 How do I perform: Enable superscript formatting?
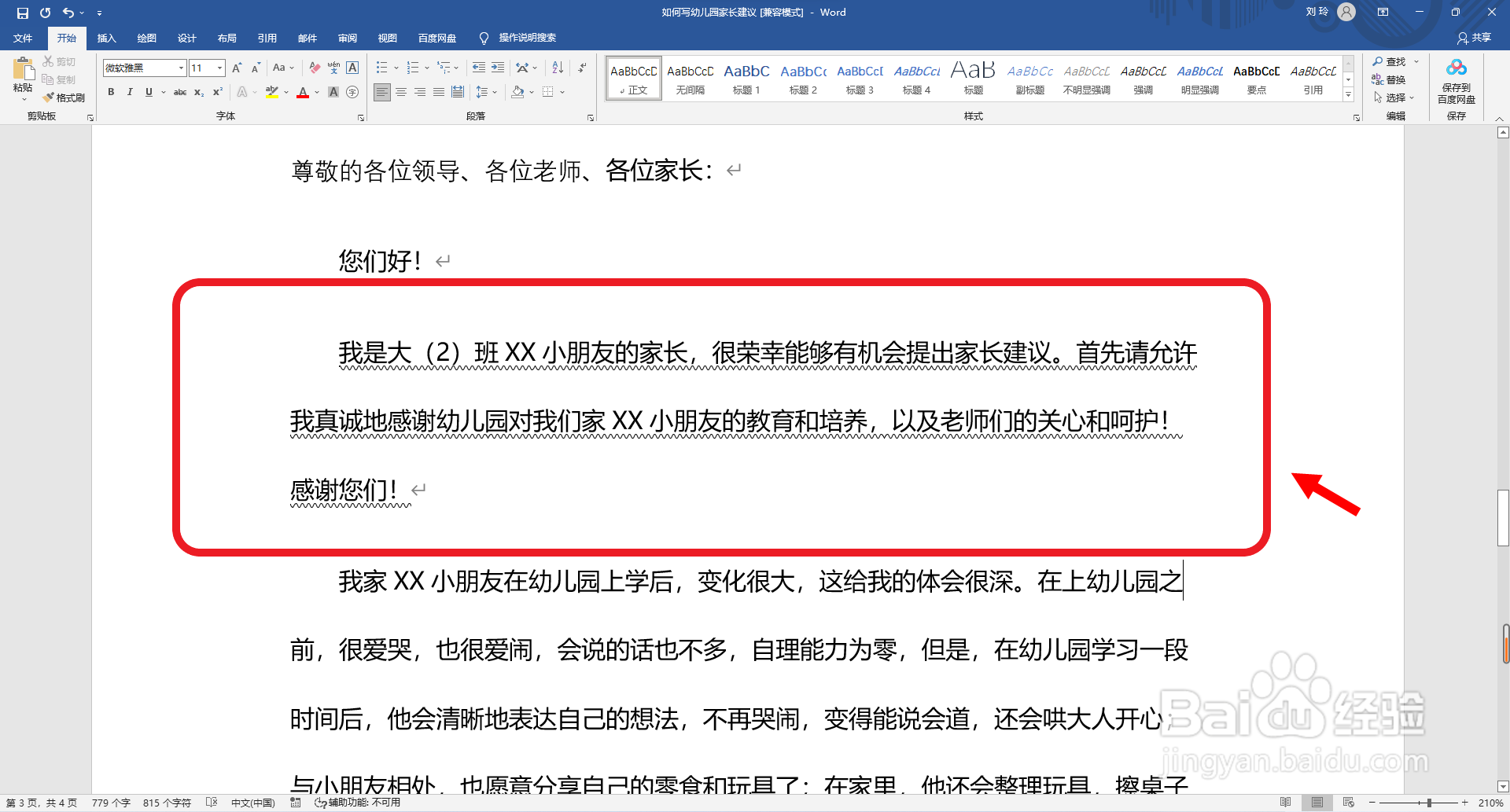[217, 92]
